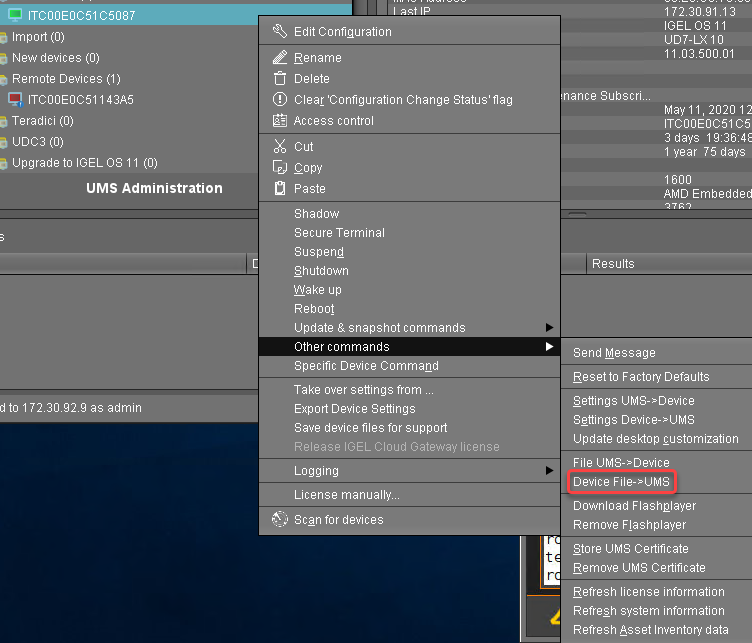
Task: Choose Reset to Factory Defaults
Action: 640,377
